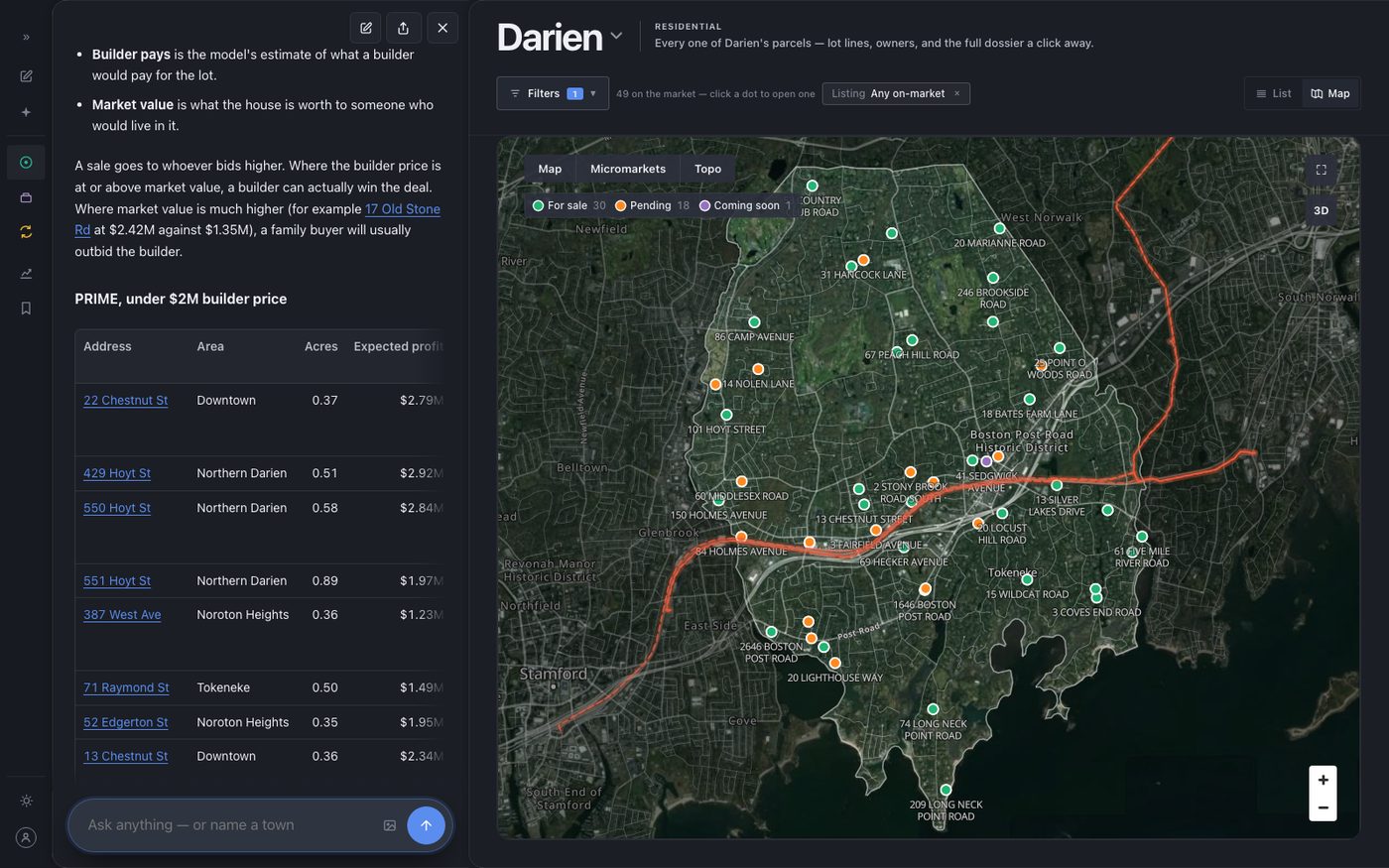
Task: Toggle the For sale legend filter
Action: pyautogui.click(x=569, y=205)
